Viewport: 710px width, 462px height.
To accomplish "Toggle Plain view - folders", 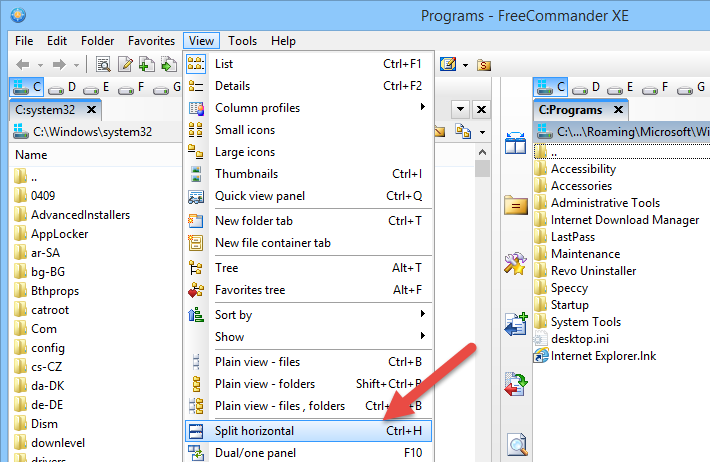I will 308,384.
